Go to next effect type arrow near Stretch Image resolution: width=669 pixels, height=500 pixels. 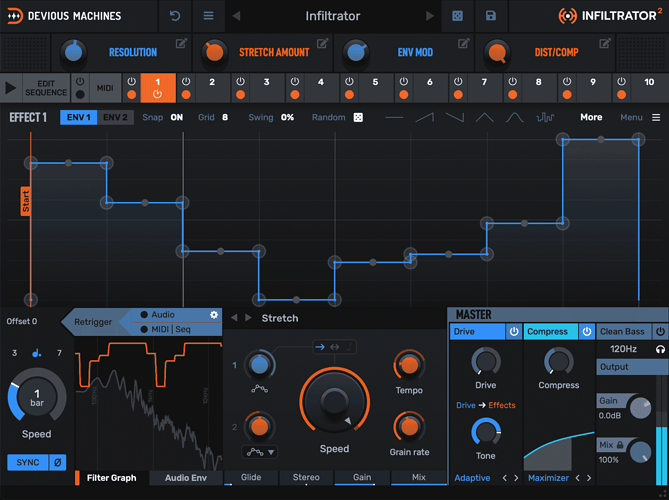coord(248,318)
